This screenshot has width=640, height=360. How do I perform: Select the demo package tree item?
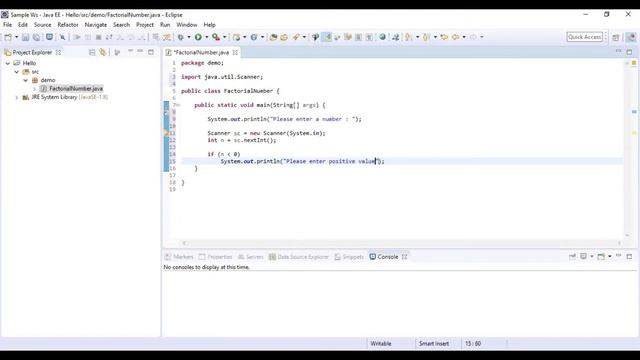44,80
